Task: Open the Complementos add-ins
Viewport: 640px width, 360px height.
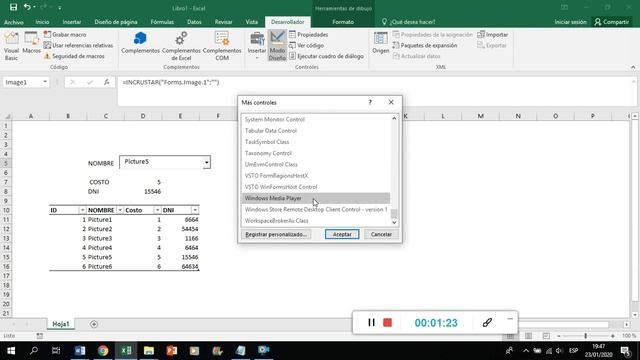Action: [140, 43]
